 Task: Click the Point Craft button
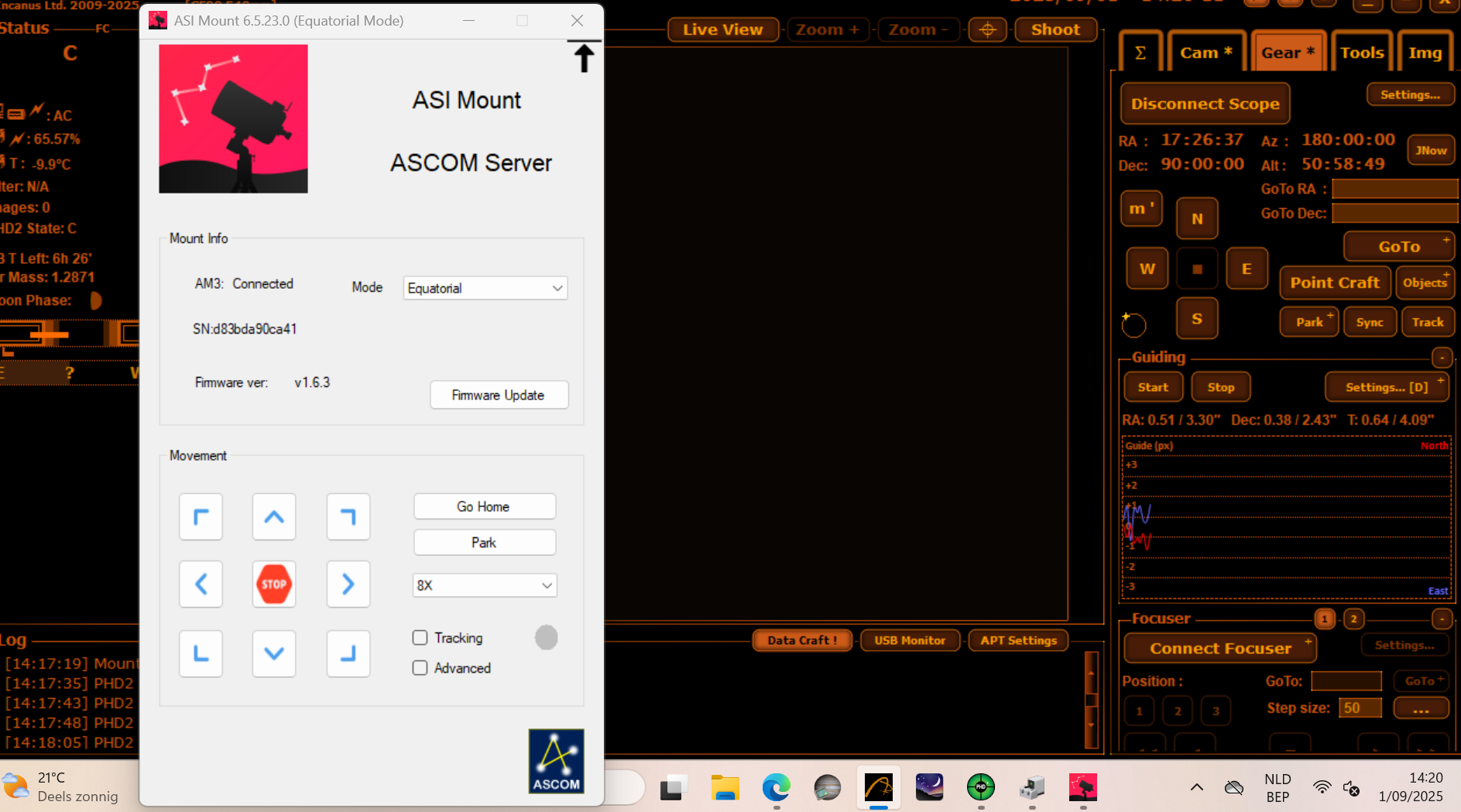pyautogui.click(x=1335, y=283)
